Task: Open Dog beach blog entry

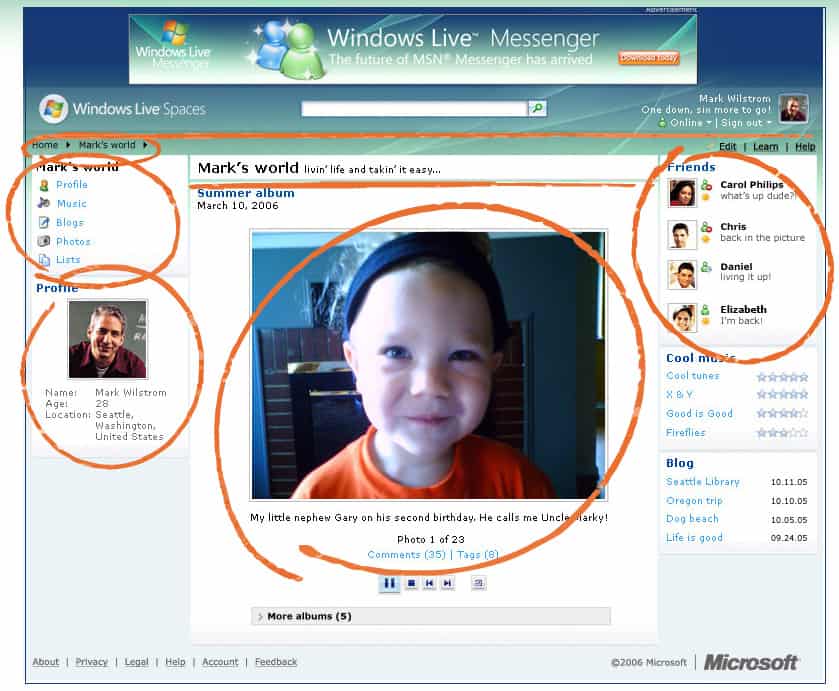Action: tap(692, 519)
